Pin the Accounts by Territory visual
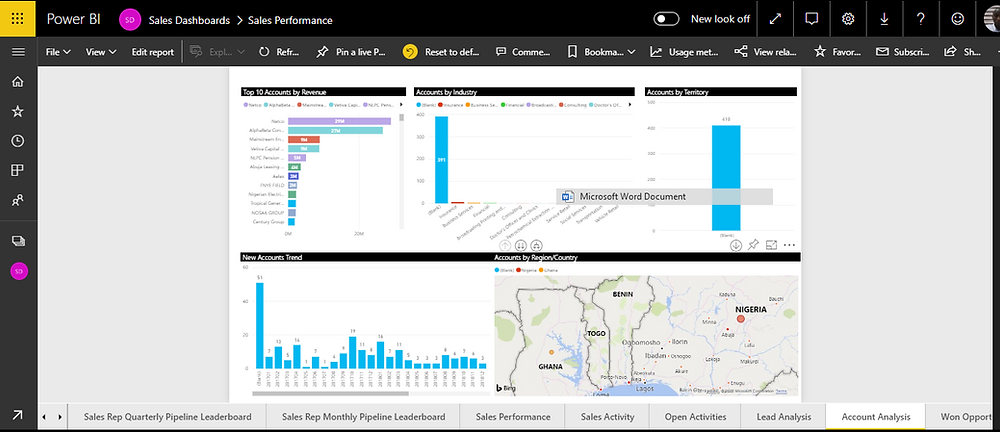 (x=753, y=244)
